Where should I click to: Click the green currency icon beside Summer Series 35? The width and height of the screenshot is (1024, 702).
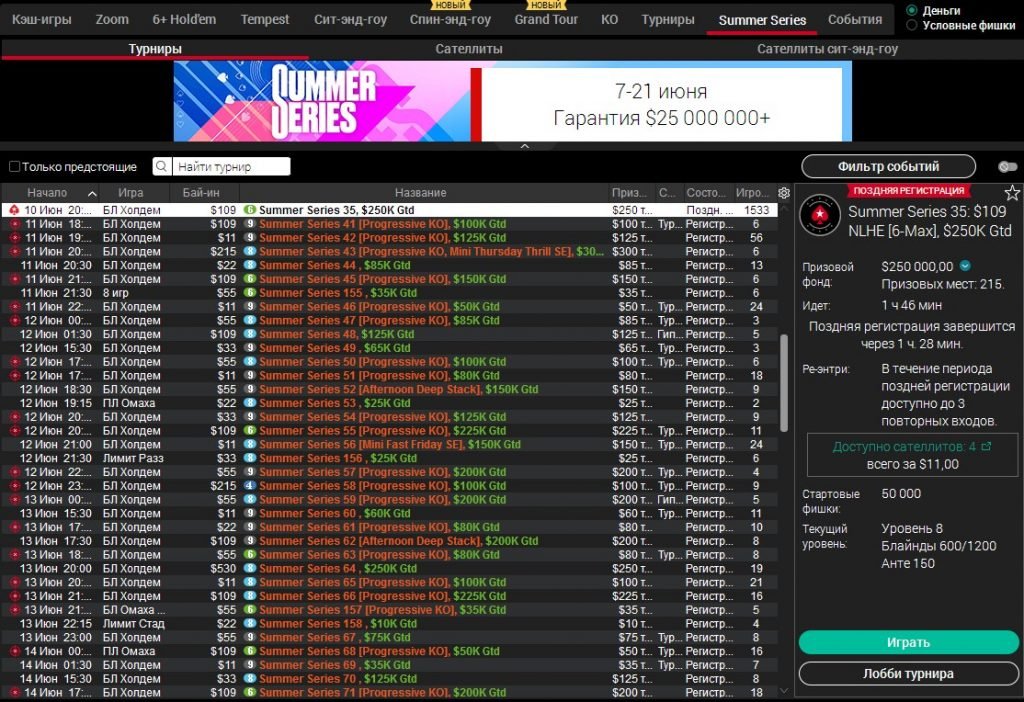click(x=250, y=209)
